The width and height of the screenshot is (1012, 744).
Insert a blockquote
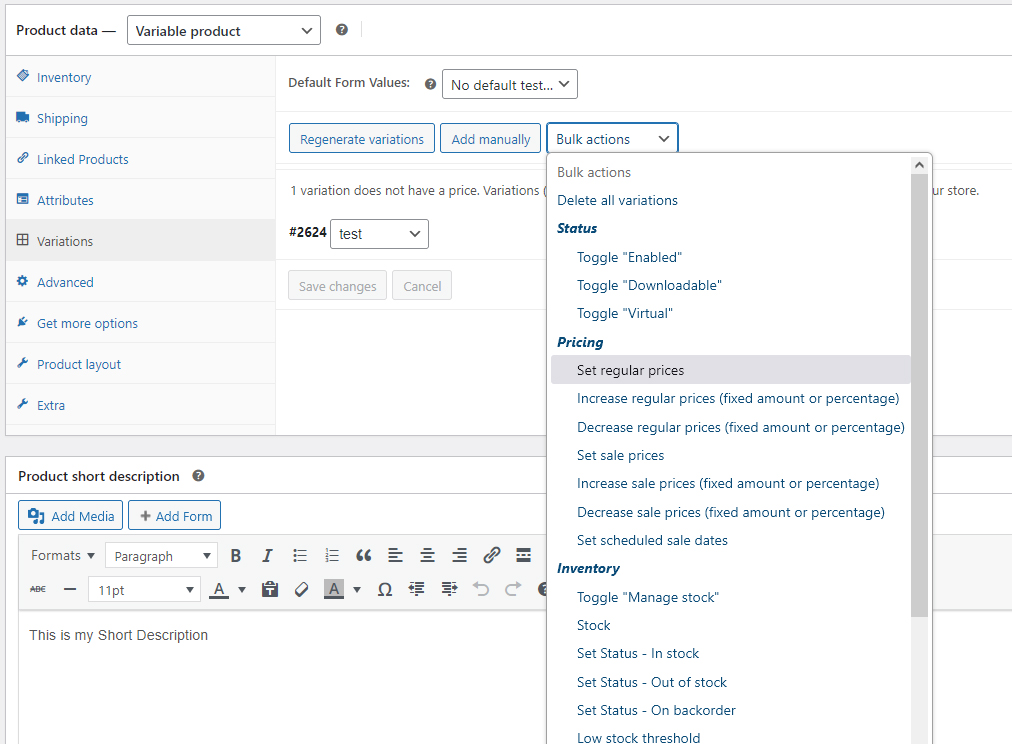tap(364, 556)
